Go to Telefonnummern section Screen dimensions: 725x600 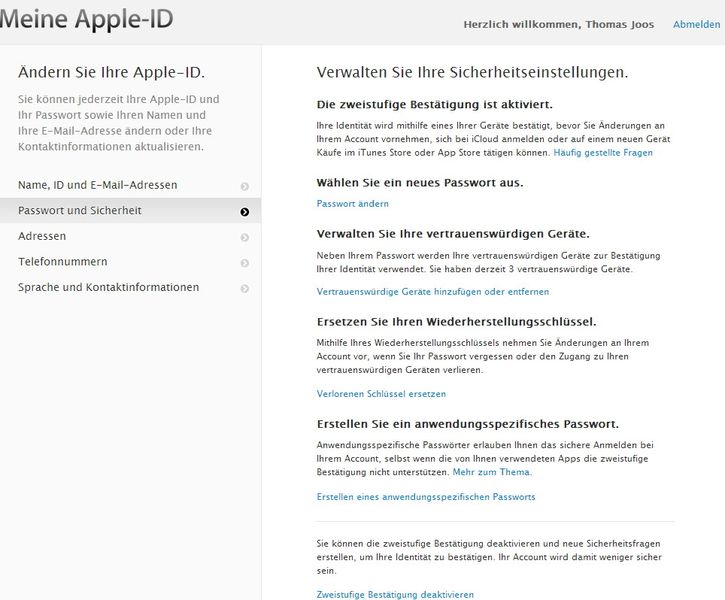click(130, 262)
